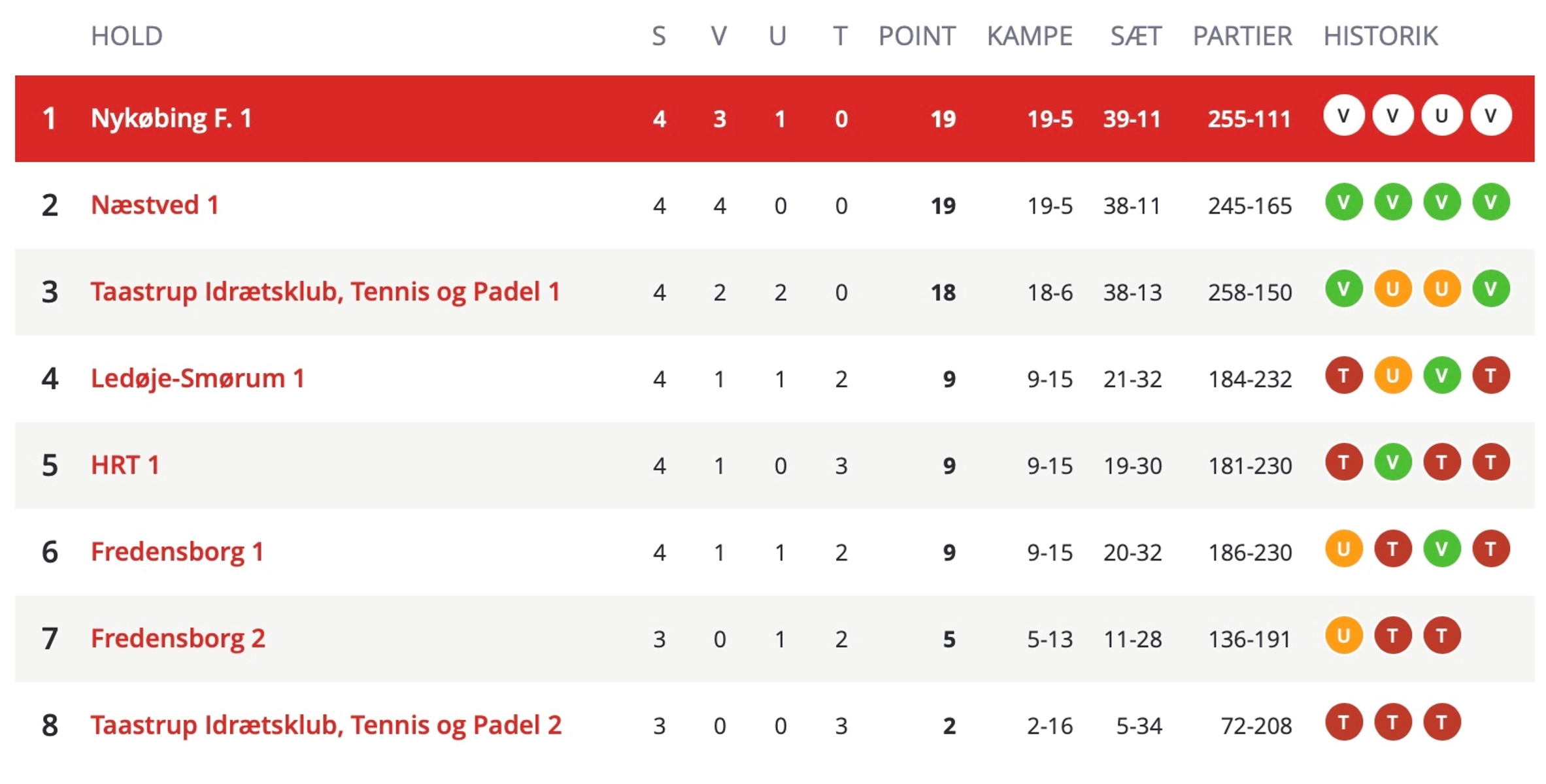Open Fredensborg 1's orange U draw badge
1546x784 pixels.
click(1343, 549)
